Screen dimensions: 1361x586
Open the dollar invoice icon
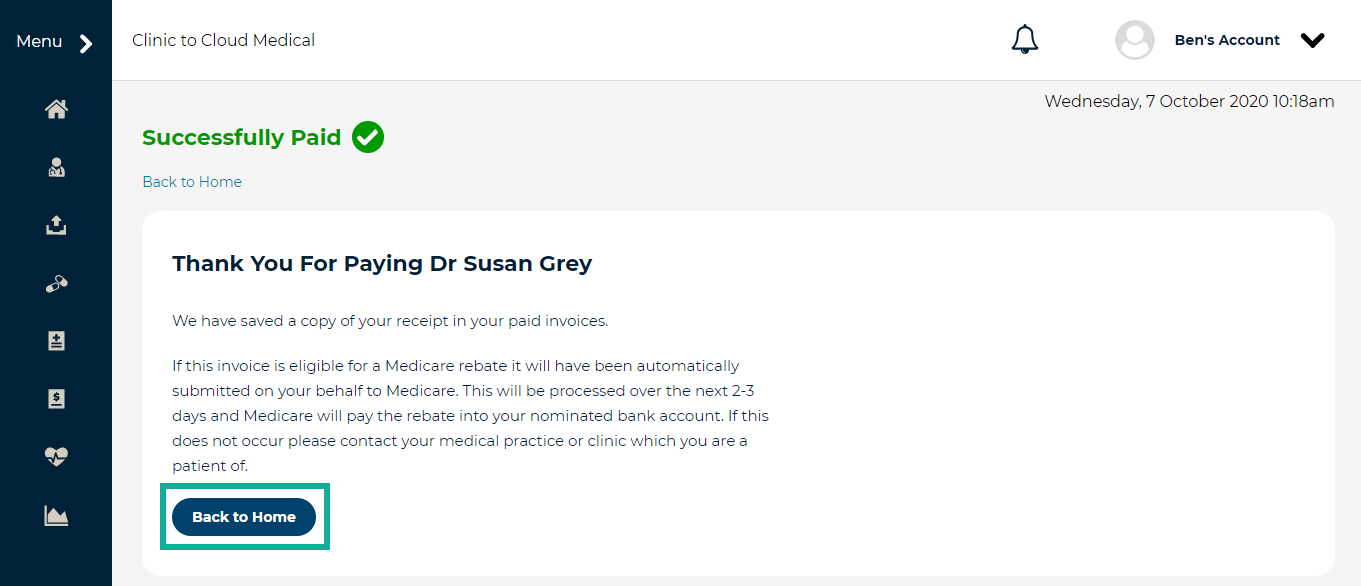56,399
